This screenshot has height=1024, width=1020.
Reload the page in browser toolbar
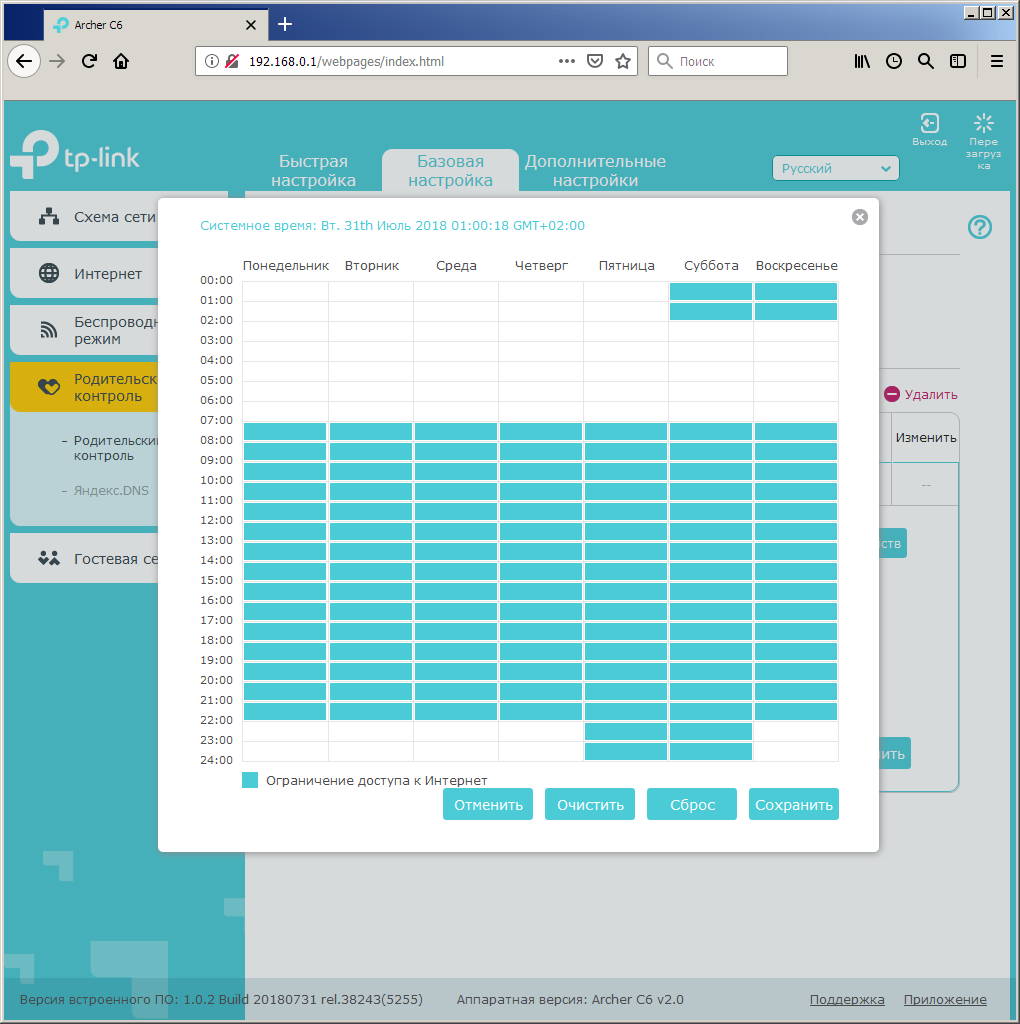(89, 61)
